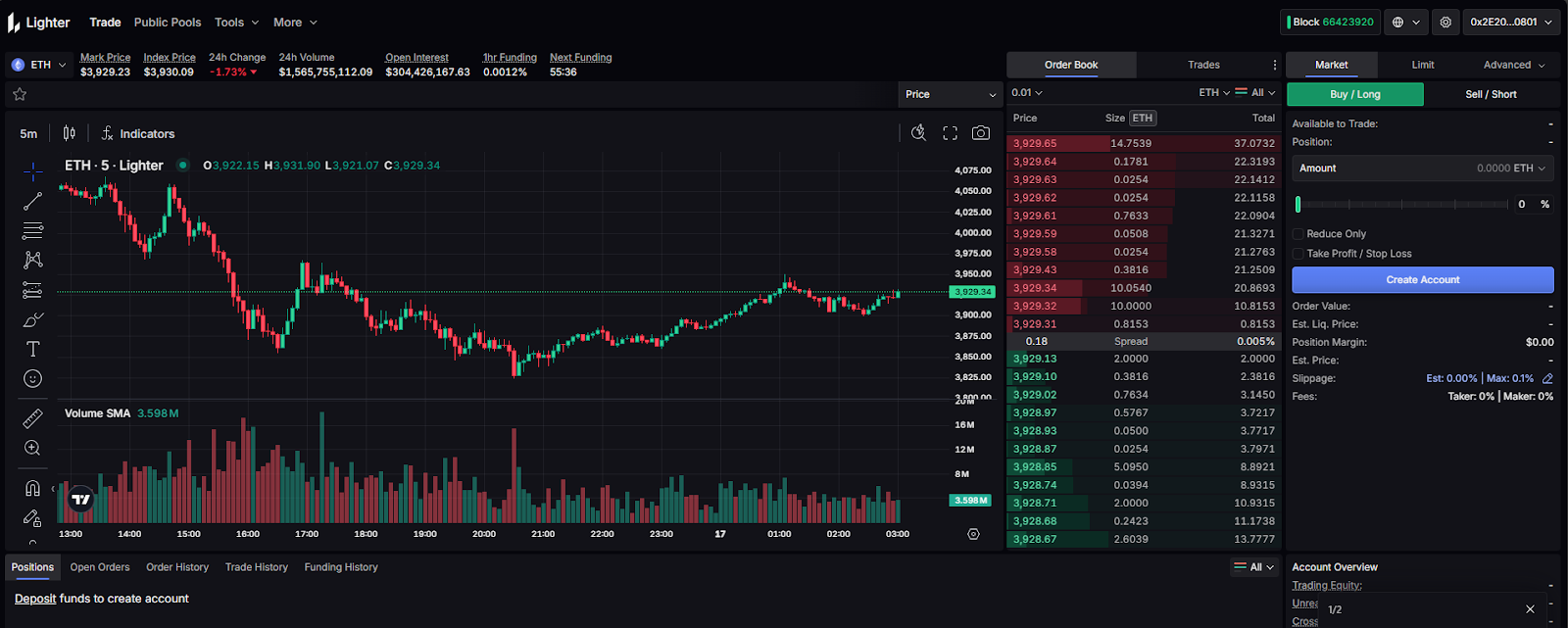1568x628 pixels.
Task: Click the Deposit link
Action: click(35, 599)
